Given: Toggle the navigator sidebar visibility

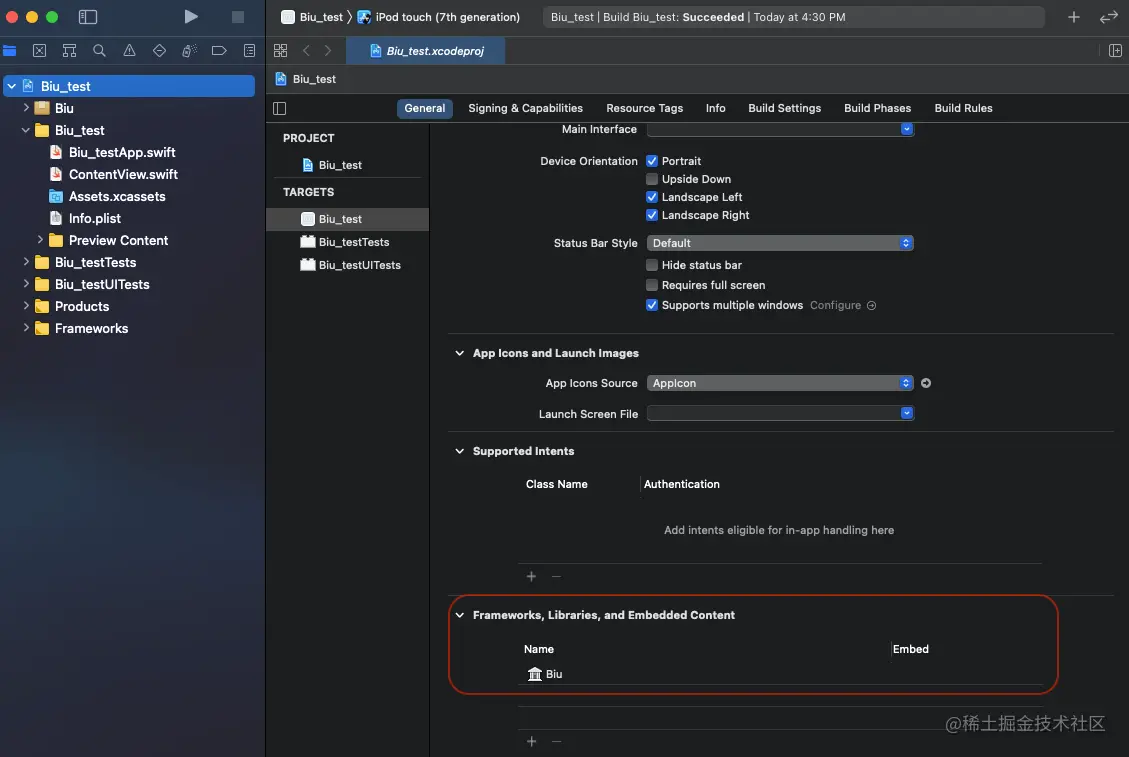Looking at the screenshot, I should pos(88,17).
